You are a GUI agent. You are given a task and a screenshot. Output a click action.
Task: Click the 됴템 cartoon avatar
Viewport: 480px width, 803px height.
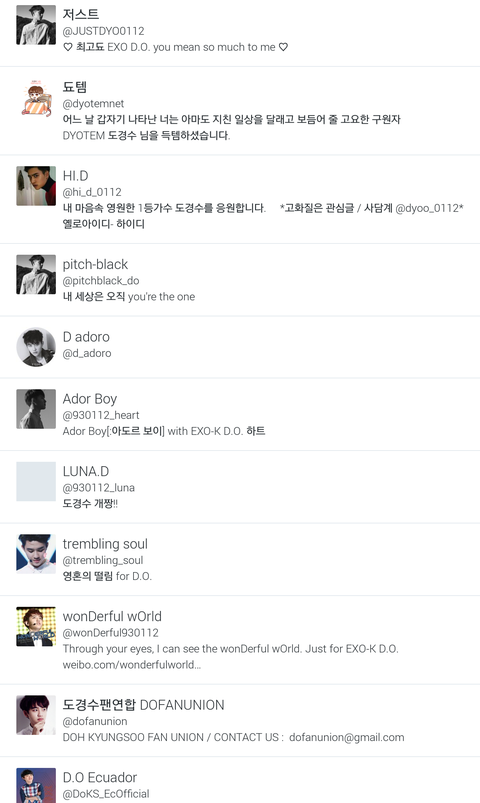tap(36, 98)
